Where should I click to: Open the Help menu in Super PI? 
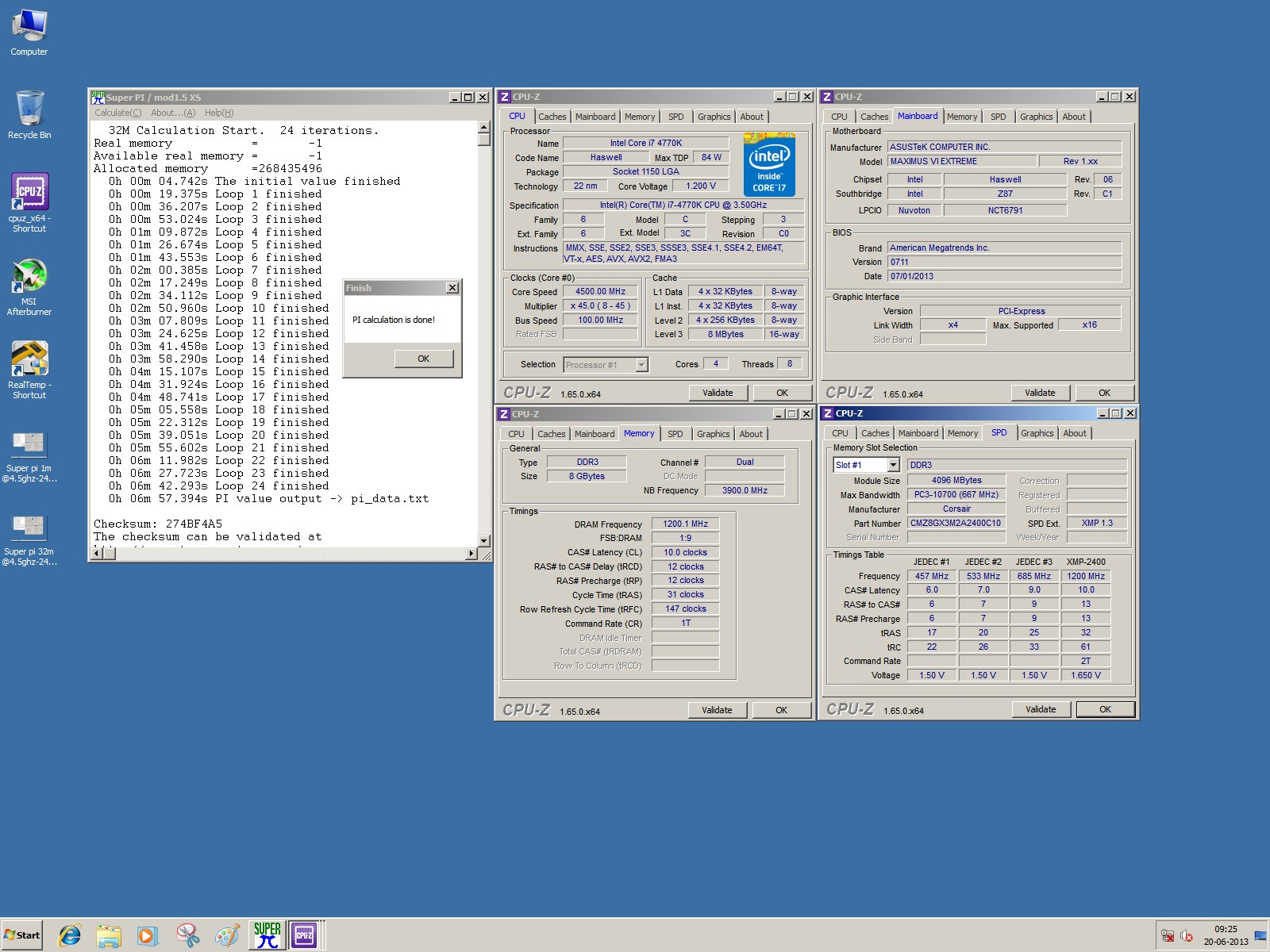point(219,113)
